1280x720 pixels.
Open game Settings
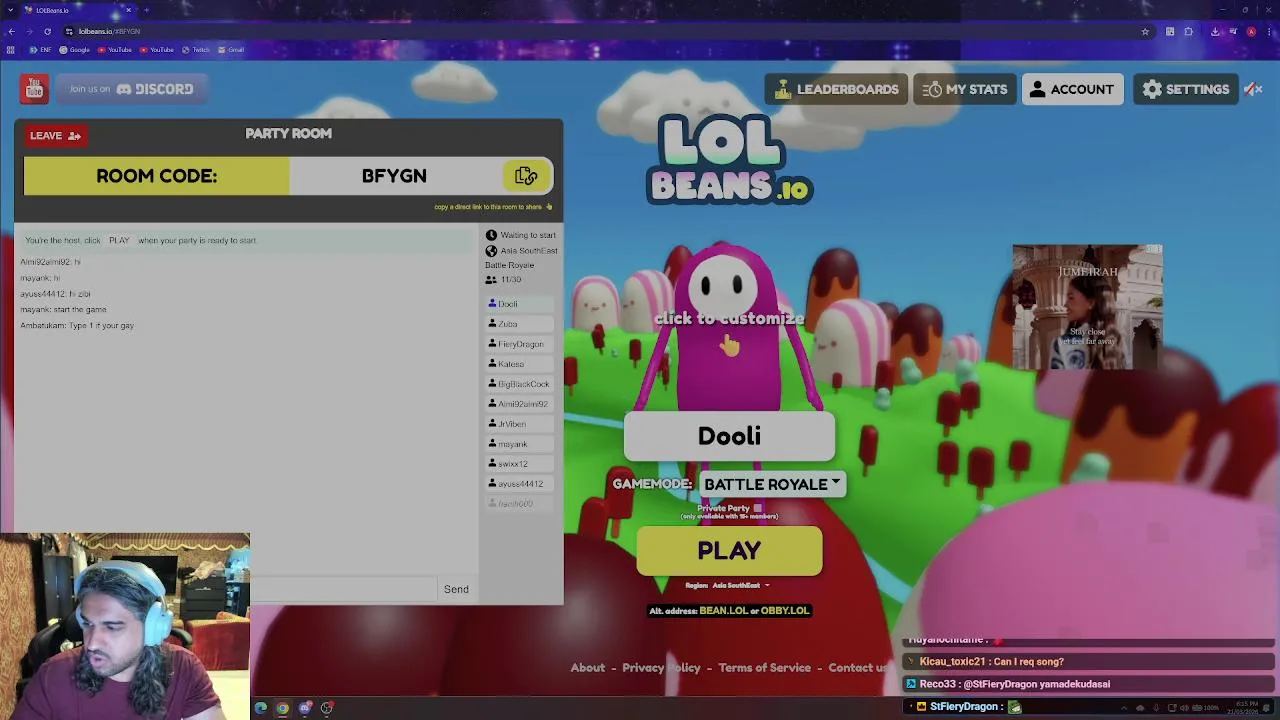click(x=1185, y=89)
